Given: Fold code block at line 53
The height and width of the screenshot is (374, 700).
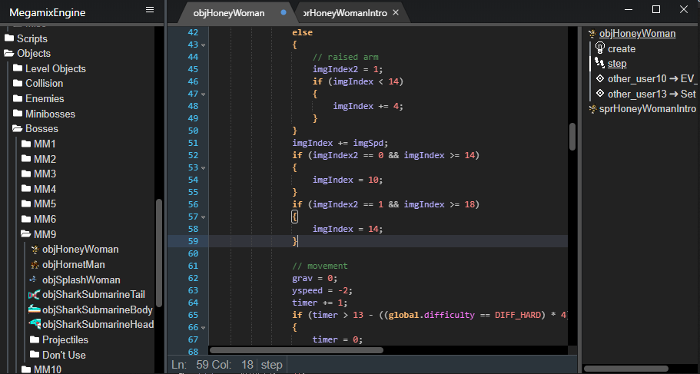Looking at the screenshot, I should point(203,168).
